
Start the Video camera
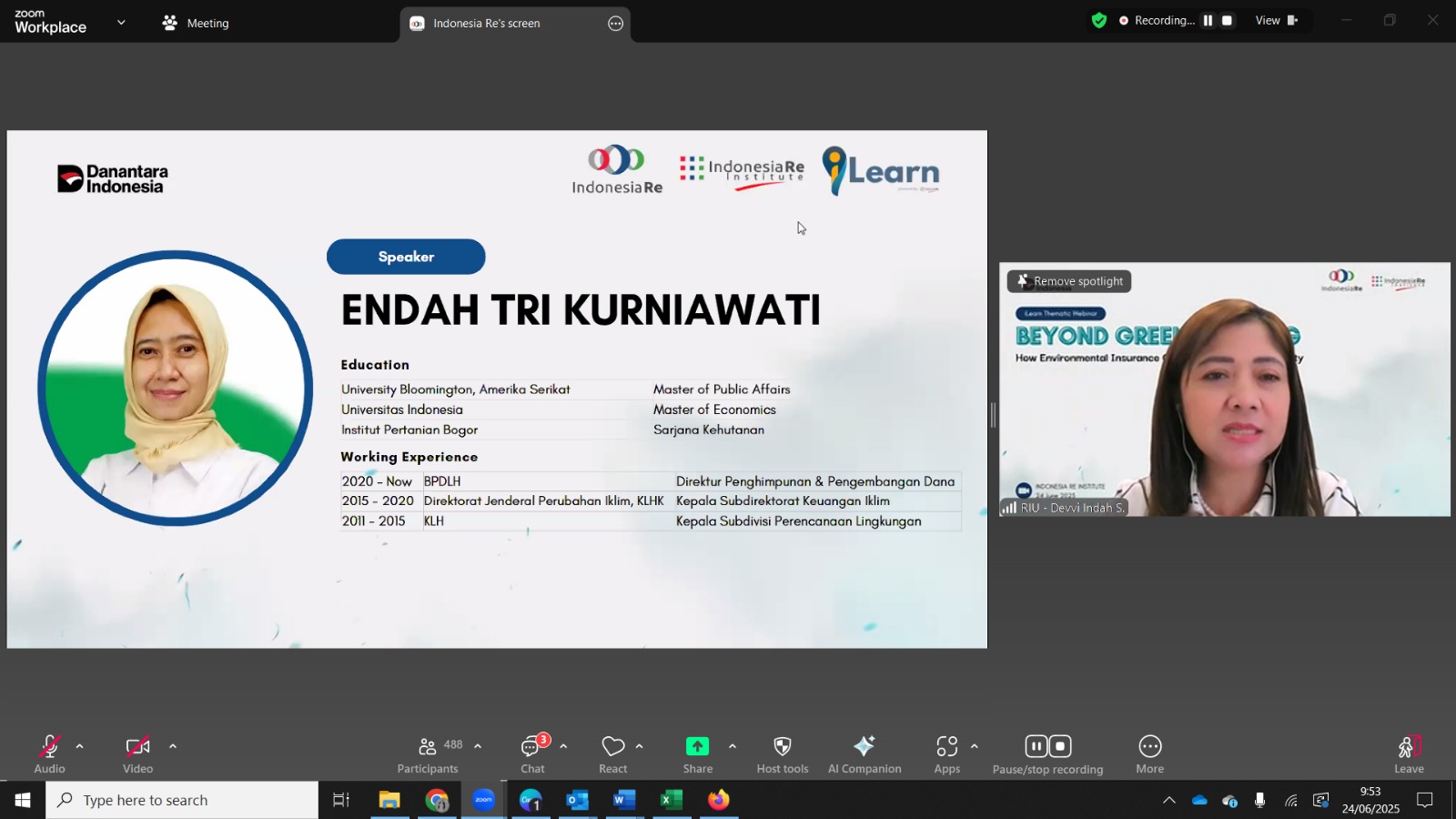coord(137,747)
